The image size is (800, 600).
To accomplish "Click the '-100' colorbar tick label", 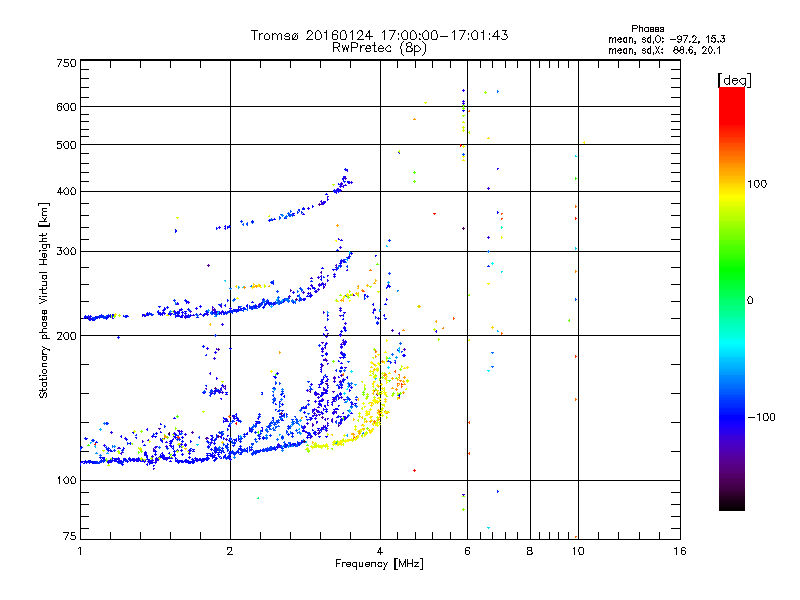I will pos(761,417).
